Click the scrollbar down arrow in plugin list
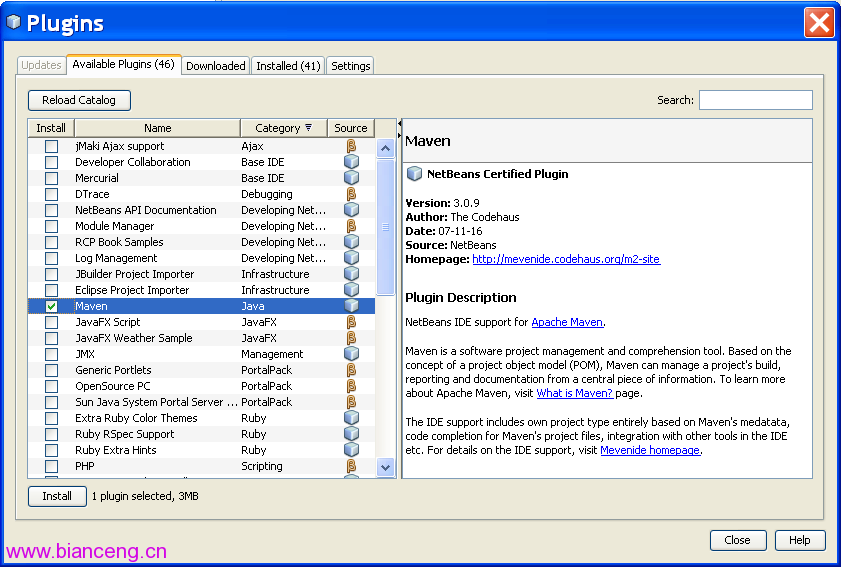841x567 pixels. pos(385,467)
